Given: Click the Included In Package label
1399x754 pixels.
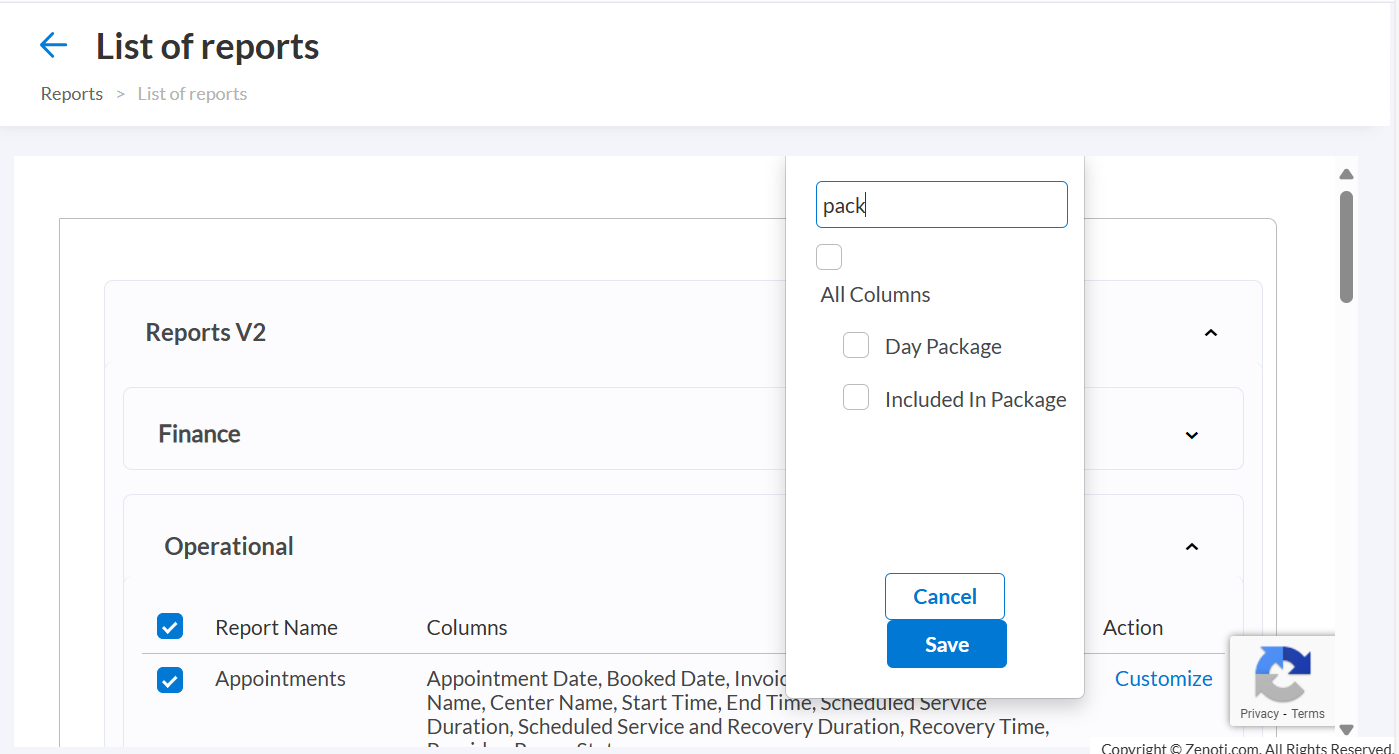Looking at the screenshot, I should tap(976, 400).
